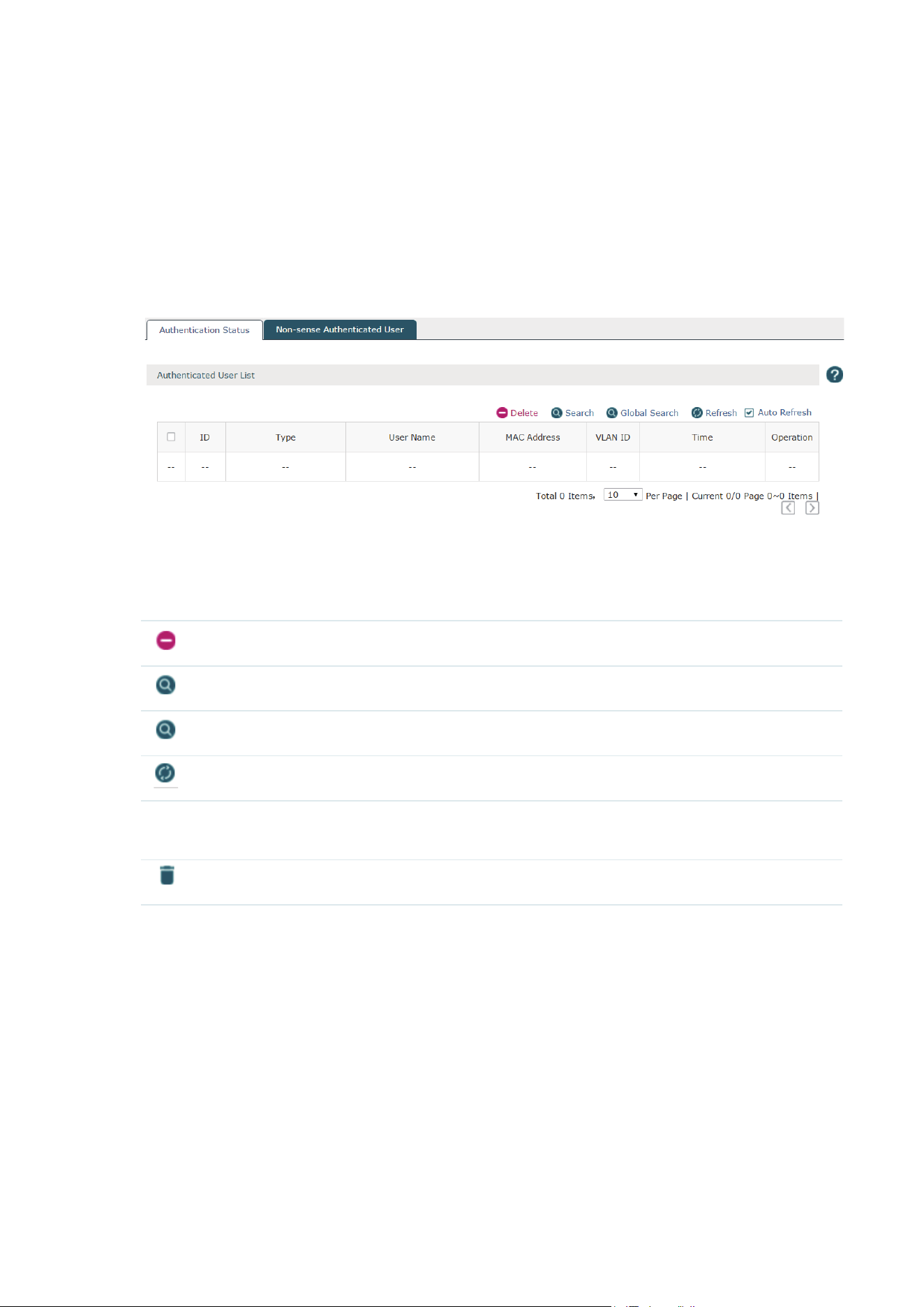
Task: Click the Authenticated User List heading
Action: [x=206, y=376]
